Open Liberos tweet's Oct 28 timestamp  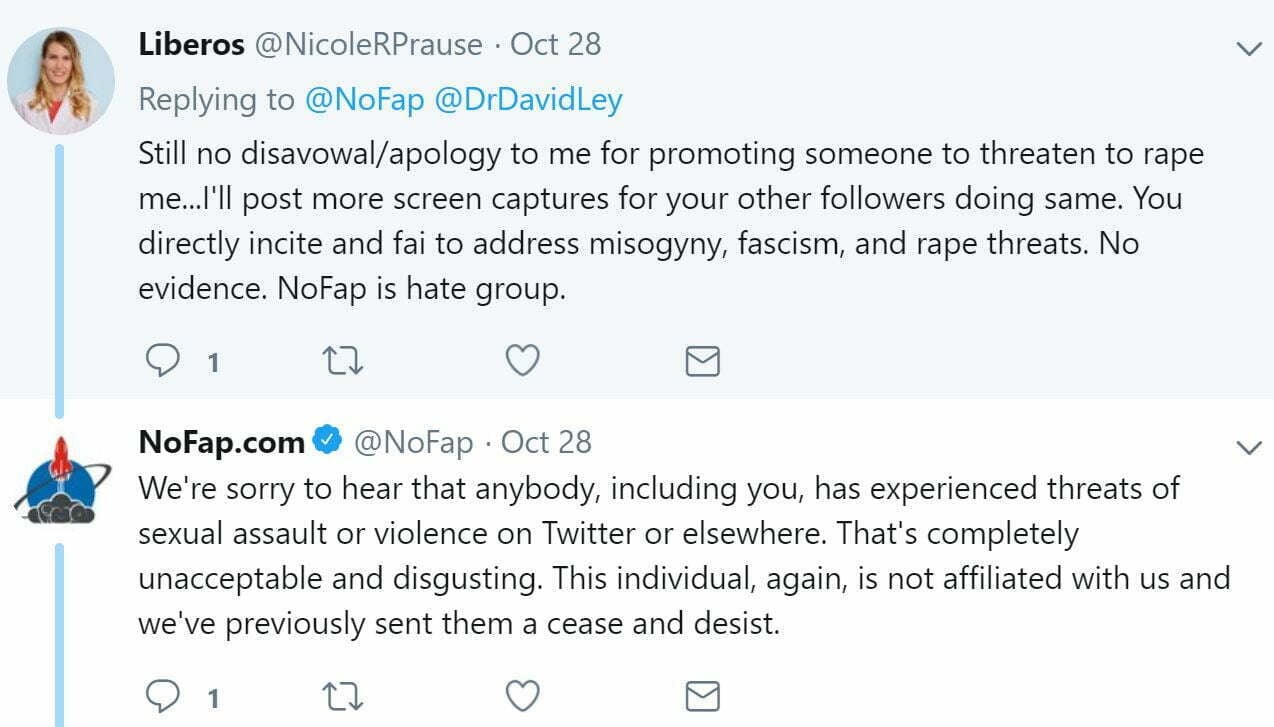(556, 45)
